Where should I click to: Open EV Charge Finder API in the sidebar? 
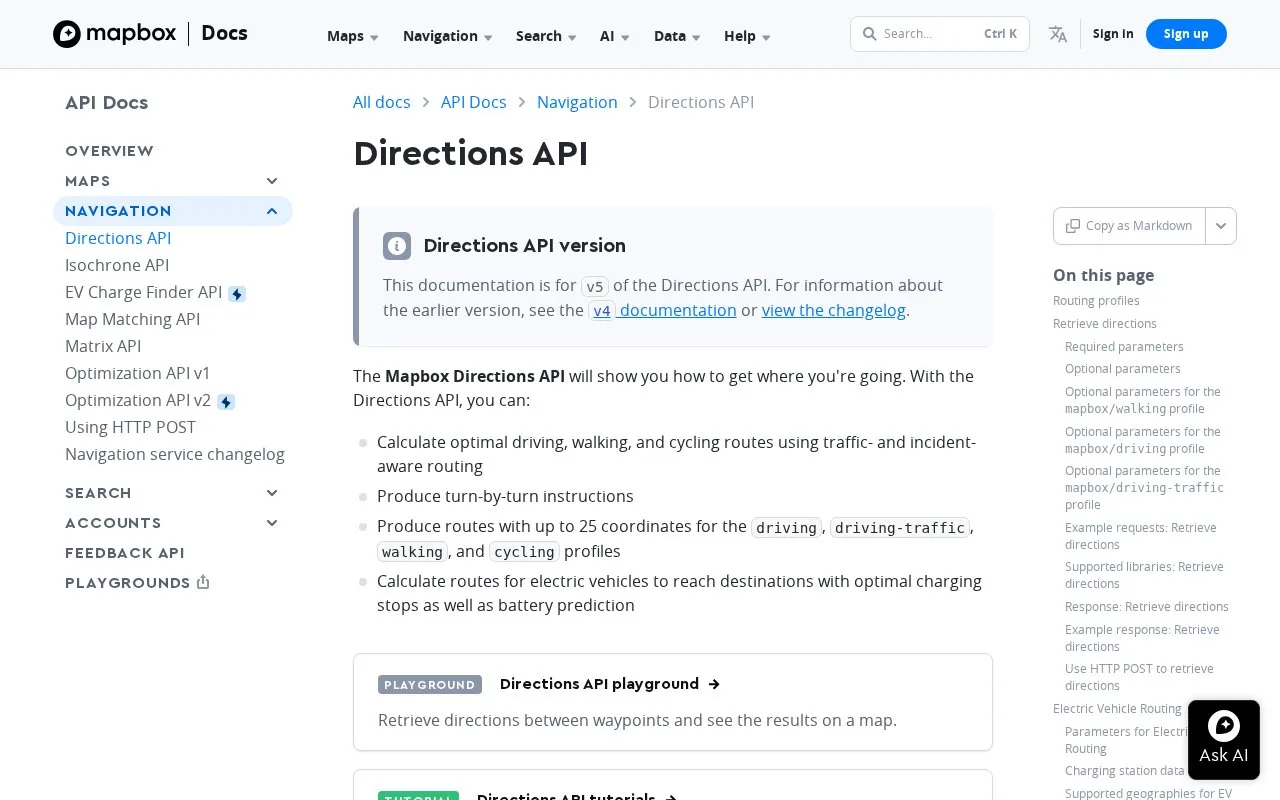(144, 292)
